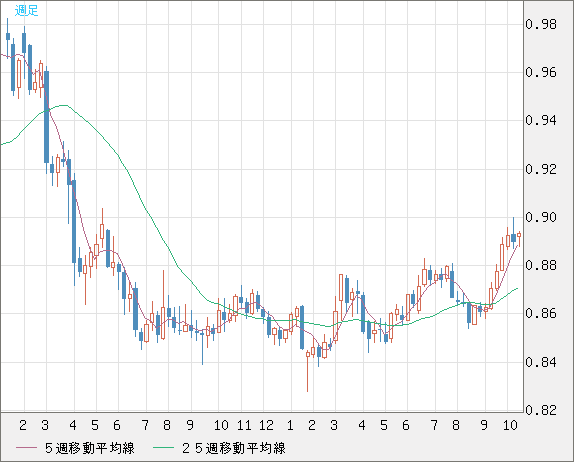Click the 0.94 price axis label
Image resolution: width=574 pixels, height=462 pixels.
click(541, 120)
